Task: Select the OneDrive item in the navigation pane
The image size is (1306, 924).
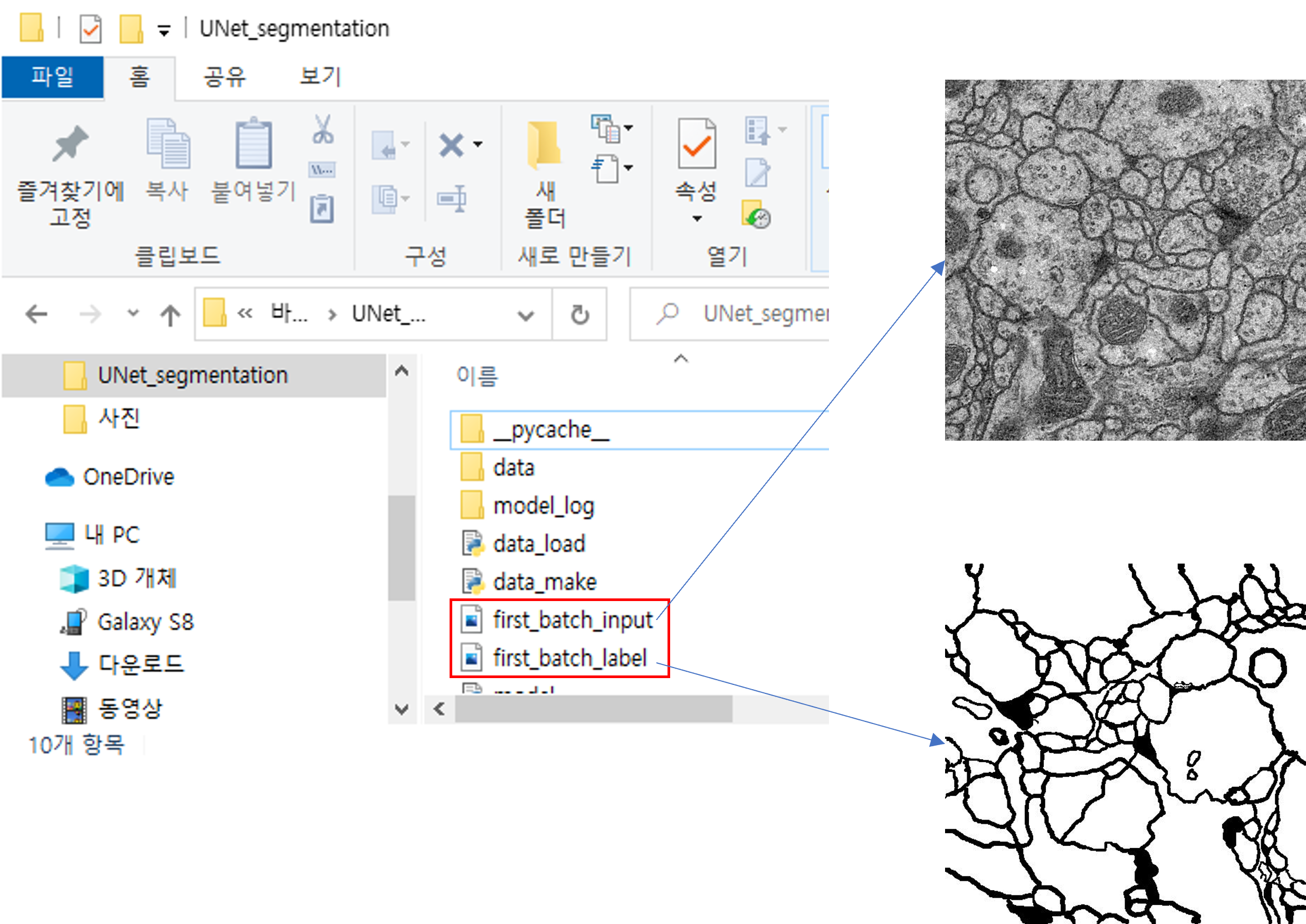Action: pyautogui.click(x=128, y=477)
